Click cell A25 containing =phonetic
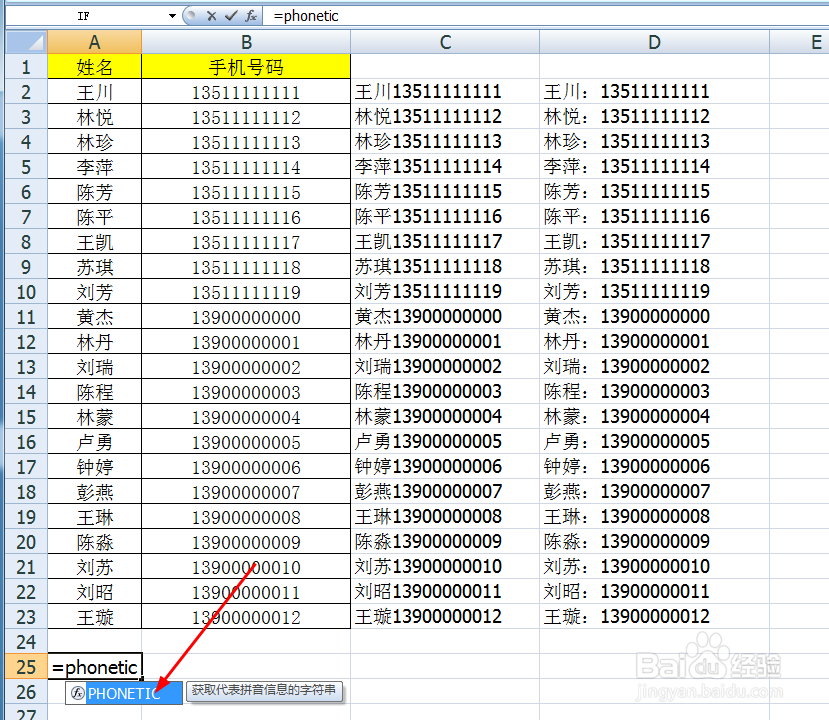 (x=95, y=667)
